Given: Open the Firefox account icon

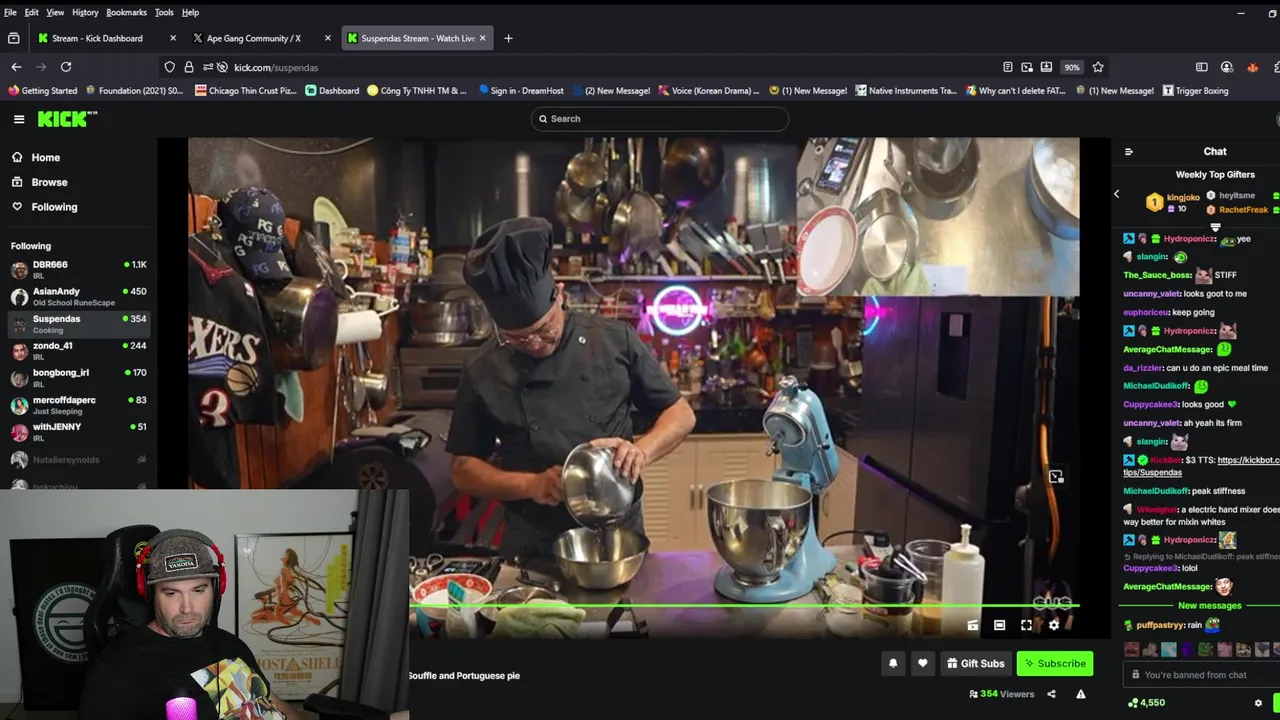Looking at the screenshot, I should tap(1227, 67).
